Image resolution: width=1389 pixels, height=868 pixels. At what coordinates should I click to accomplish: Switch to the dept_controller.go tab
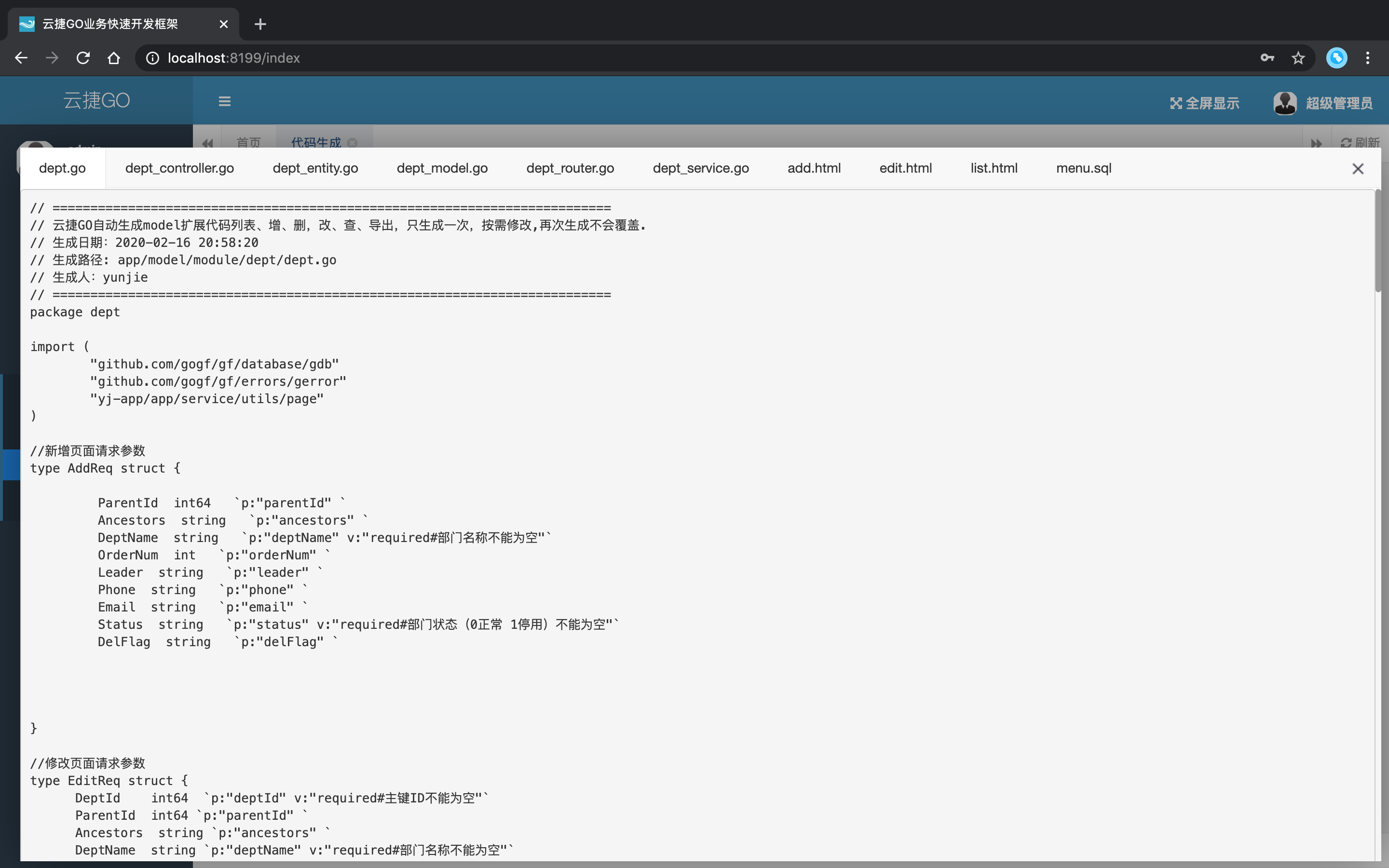point(179,168)
